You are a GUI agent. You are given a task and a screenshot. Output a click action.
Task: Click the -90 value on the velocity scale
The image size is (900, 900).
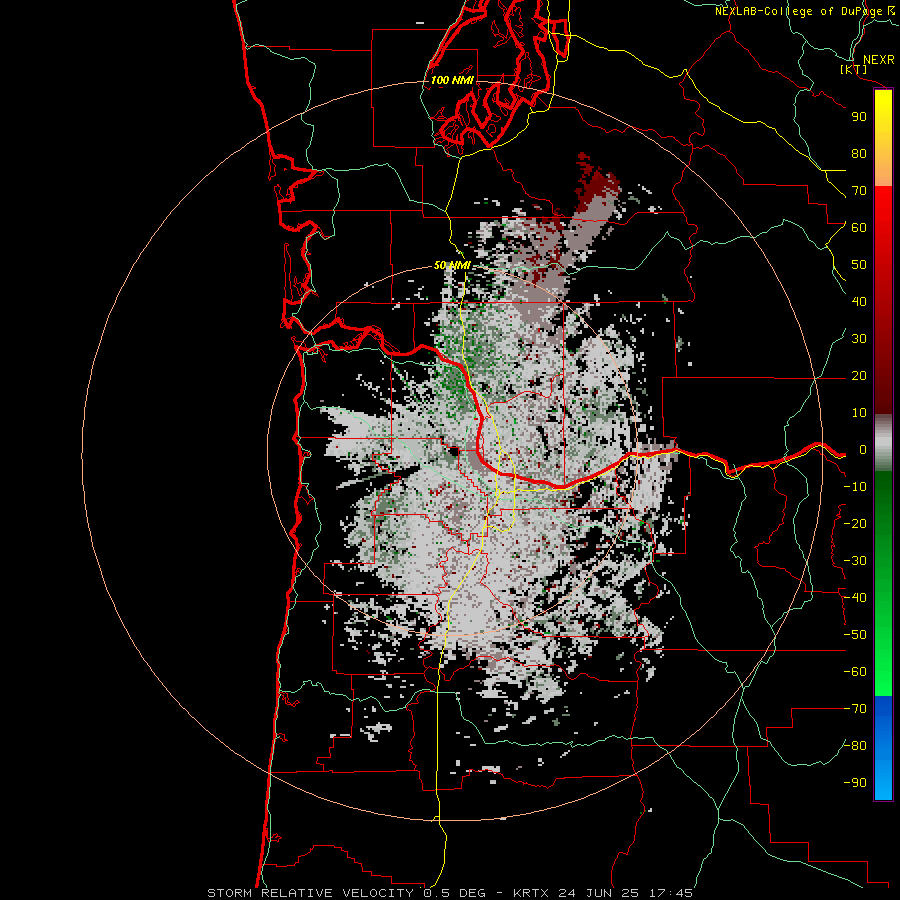(855, 783)
